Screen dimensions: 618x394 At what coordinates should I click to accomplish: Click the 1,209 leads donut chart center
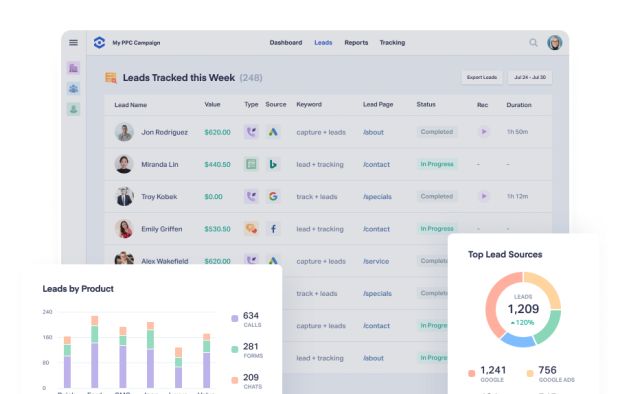[x=523, y=309]
